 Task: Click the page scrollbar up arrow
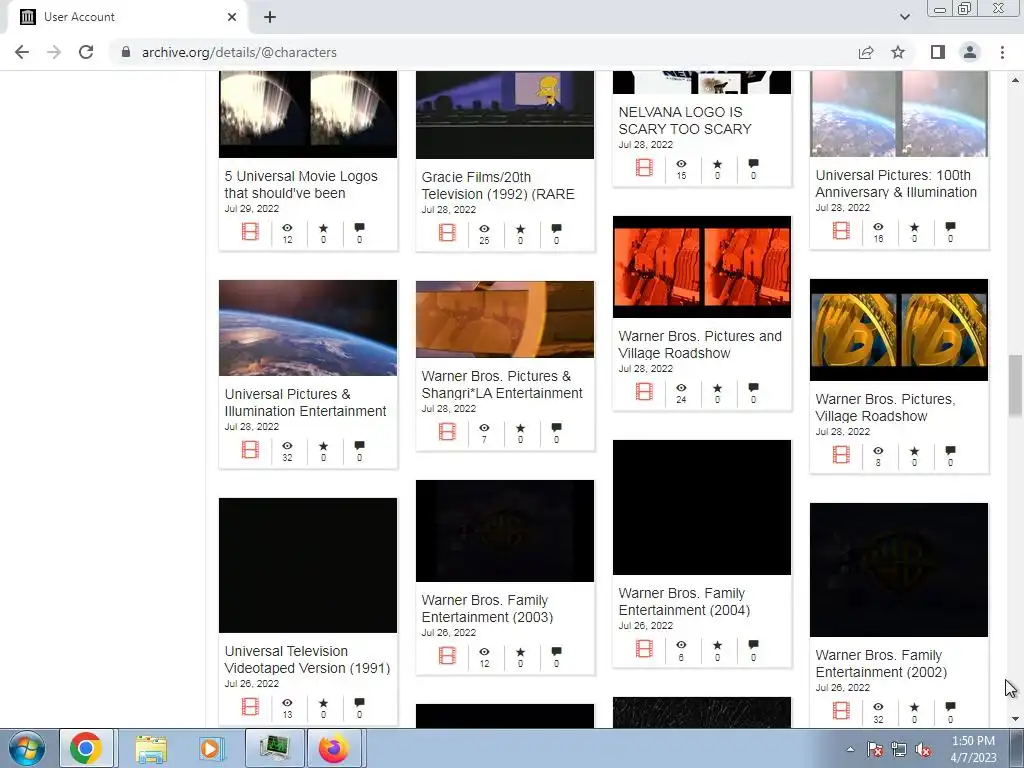click(1015, 80)
